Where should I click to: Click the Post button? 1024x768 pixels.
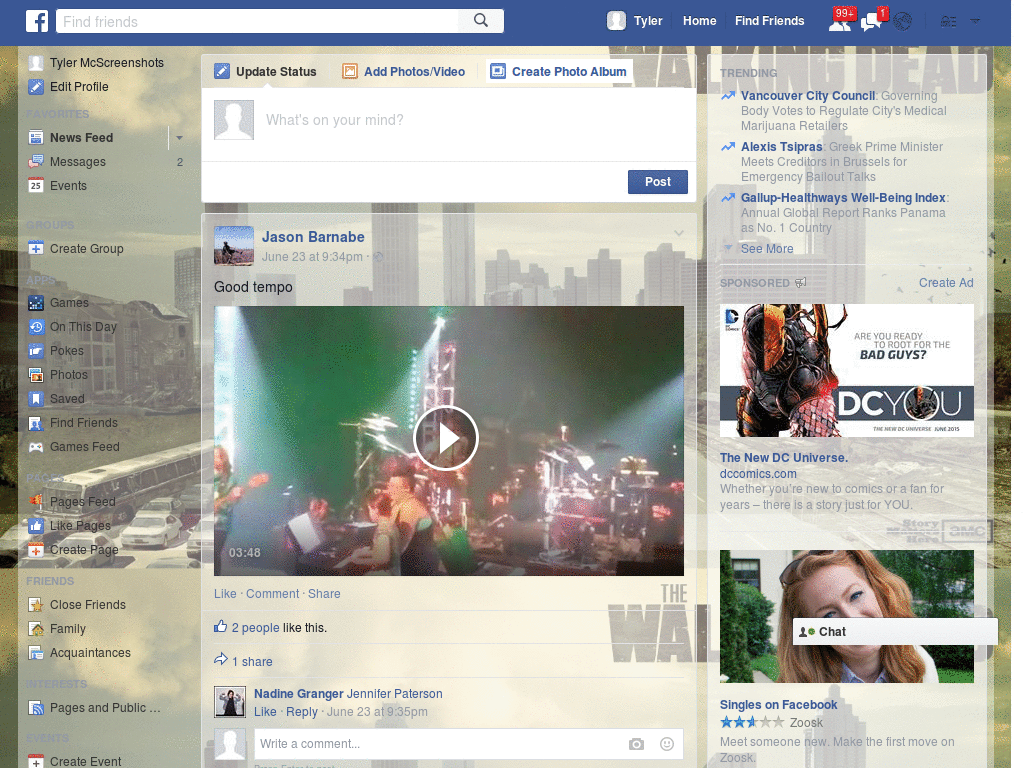[657, 181]
